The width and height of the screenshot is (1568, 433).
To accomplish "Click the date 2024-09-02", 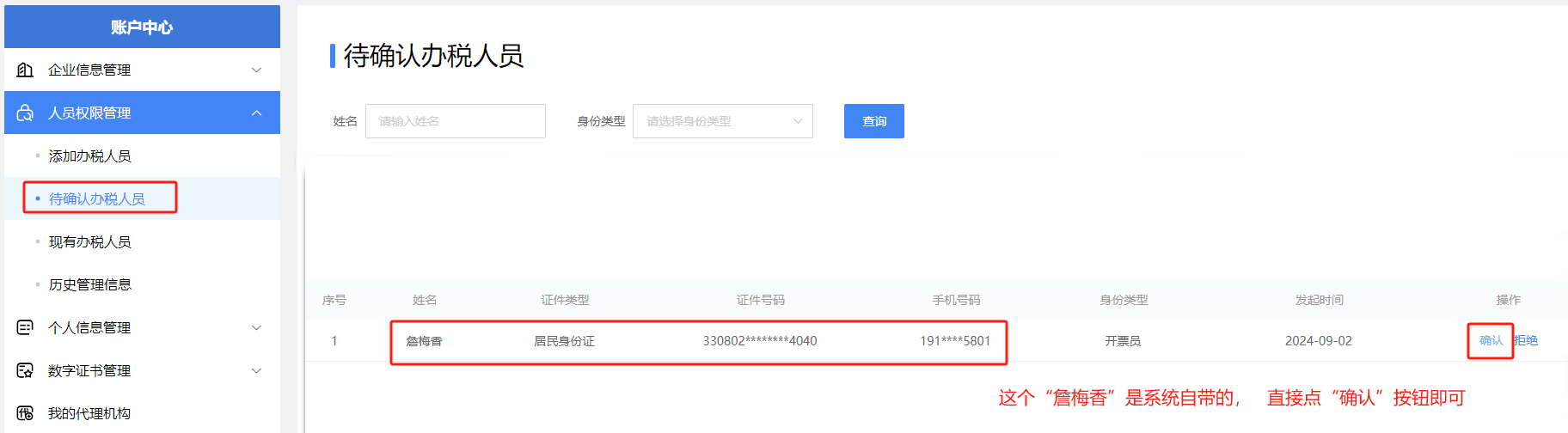I will tap(1319, 341).
